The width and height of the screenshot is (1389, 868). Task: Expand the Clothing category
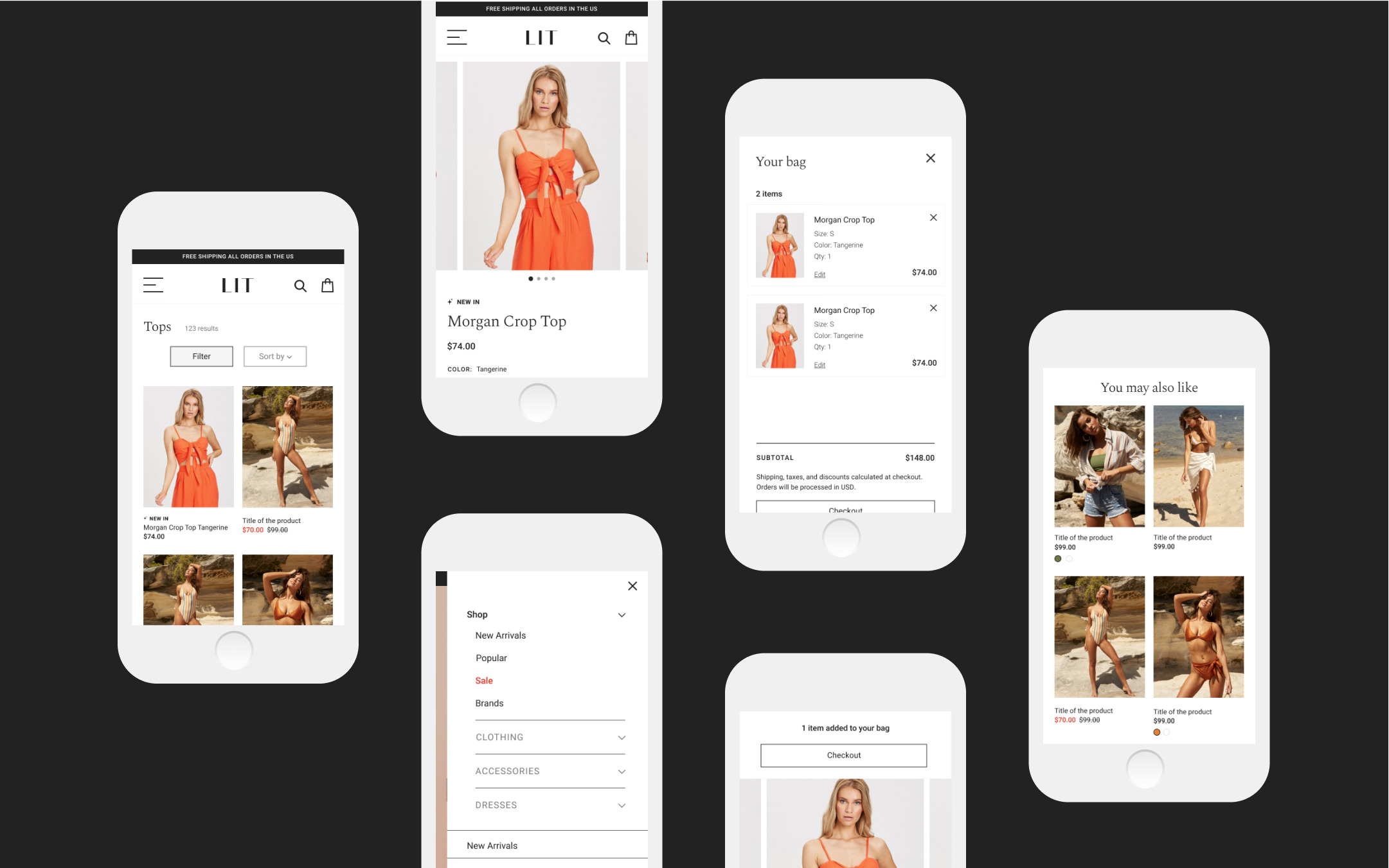[x=621, y=738]
